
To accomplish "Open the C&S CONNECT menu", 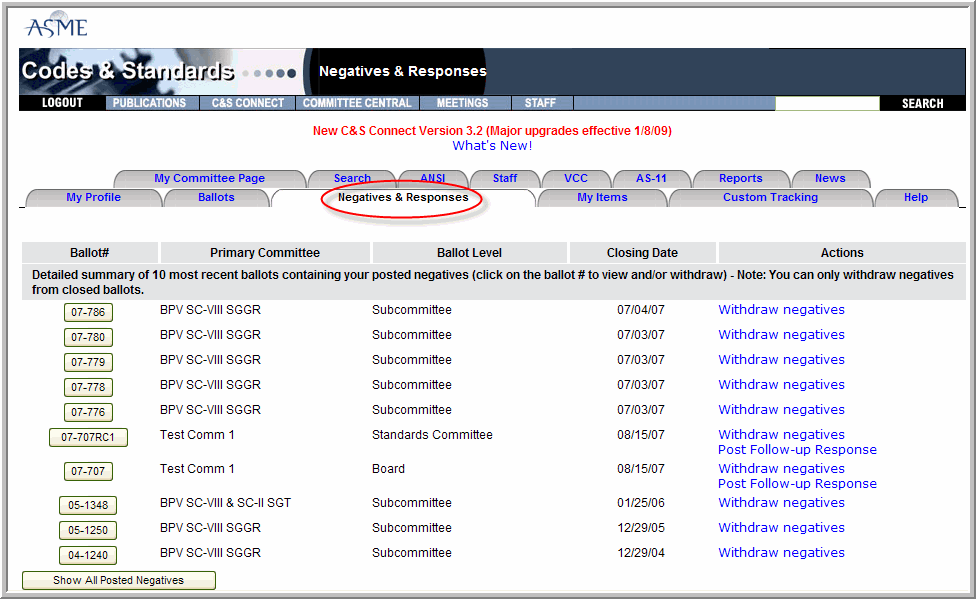I will [x=248, y=103].
